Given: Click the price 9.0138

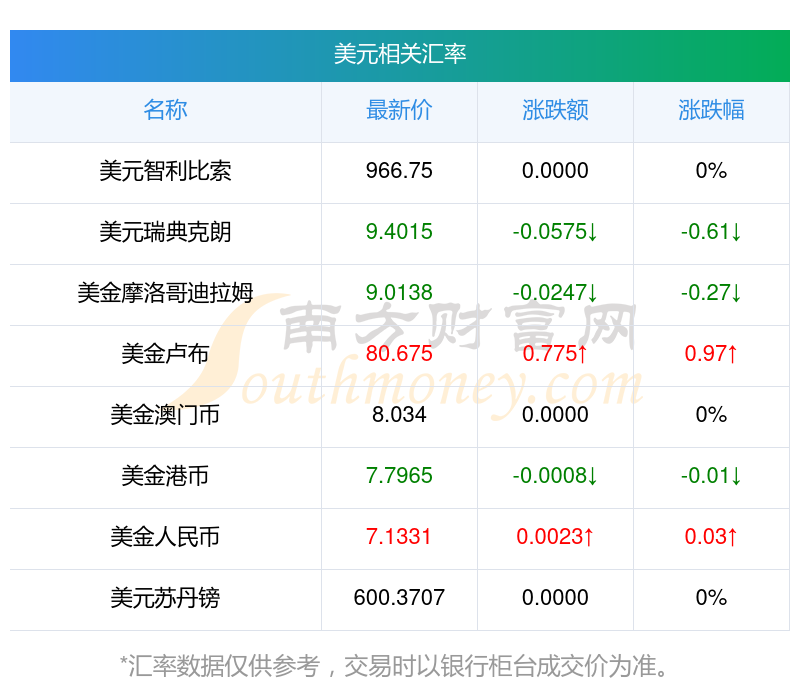Looking at the screenshot, I should pos(399,293).
